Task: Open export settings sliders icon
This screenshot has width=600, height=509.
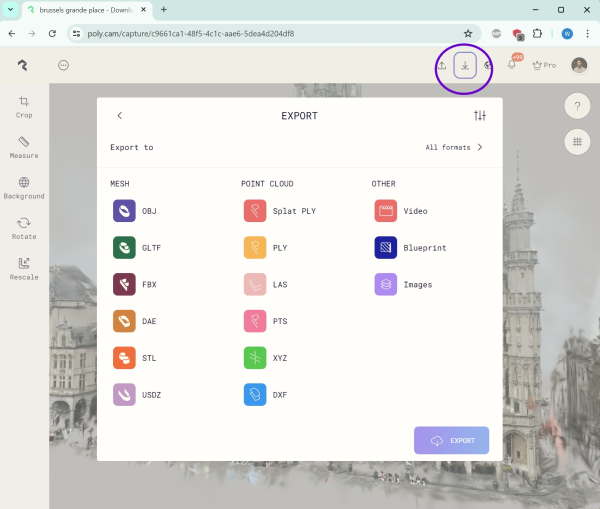Action: point(480,116)
